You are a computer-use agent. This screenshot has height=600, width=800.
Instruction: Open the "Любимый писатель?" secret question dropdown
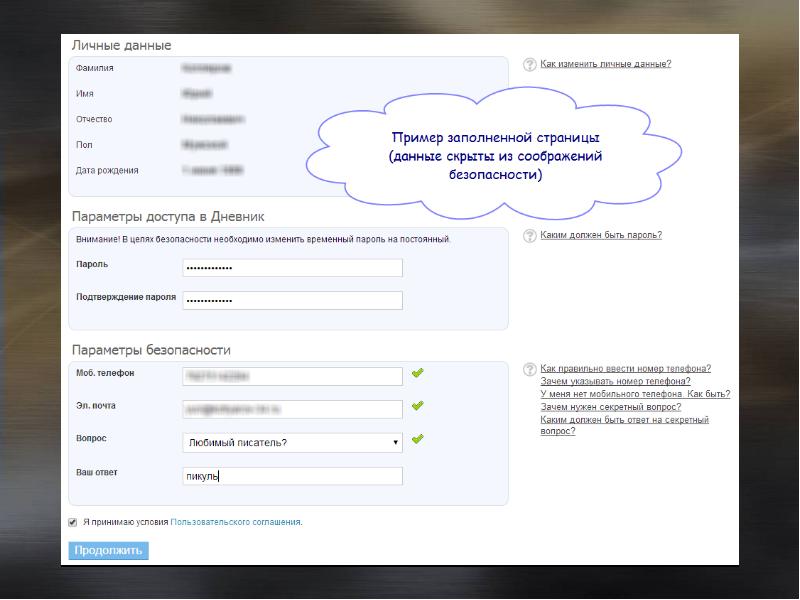[x=292, y=441]
